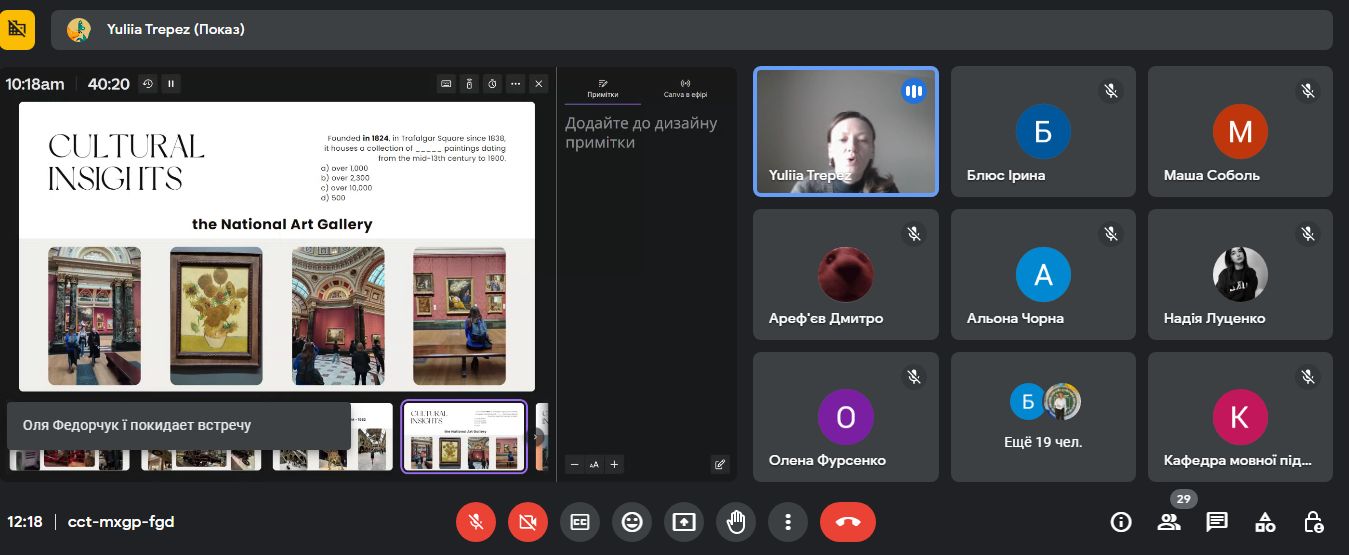Click Блюс Ірина's participant tile
Screen dimensions: 1349x555
[1043, 131]
